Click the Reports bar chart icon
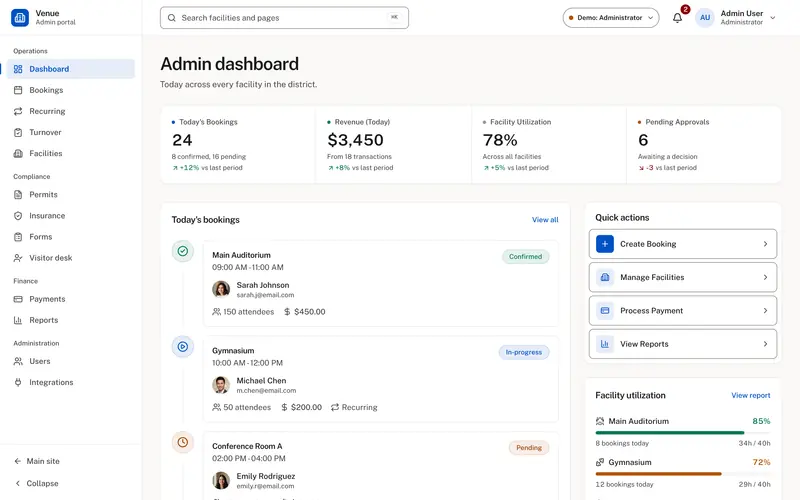 18,320
